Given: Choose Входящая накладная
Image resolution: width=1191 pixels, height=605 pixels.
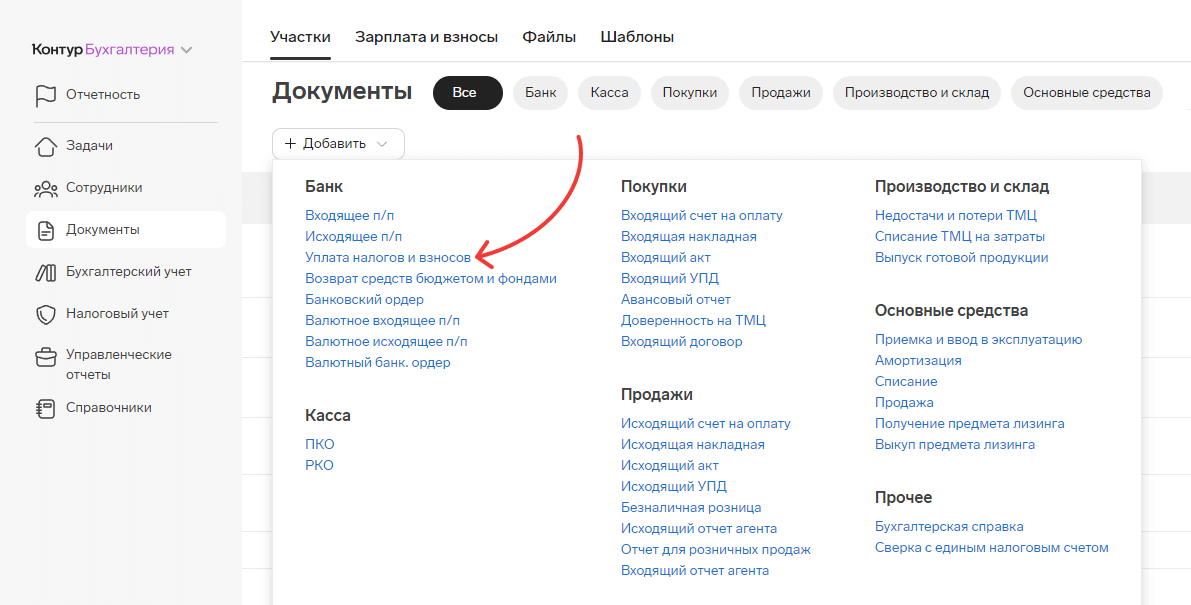Looking at the screenshot, I should click(x=689, y=237).
